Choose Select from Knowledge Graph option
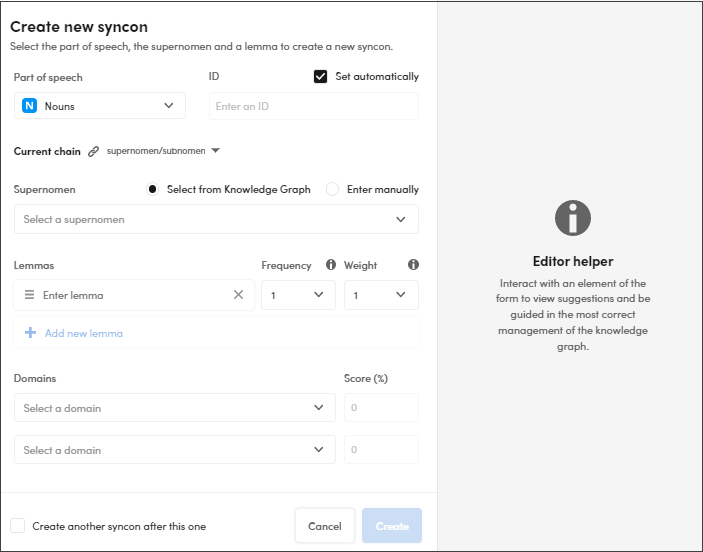Viewport: 703px width, 552px height. point(153,189)
